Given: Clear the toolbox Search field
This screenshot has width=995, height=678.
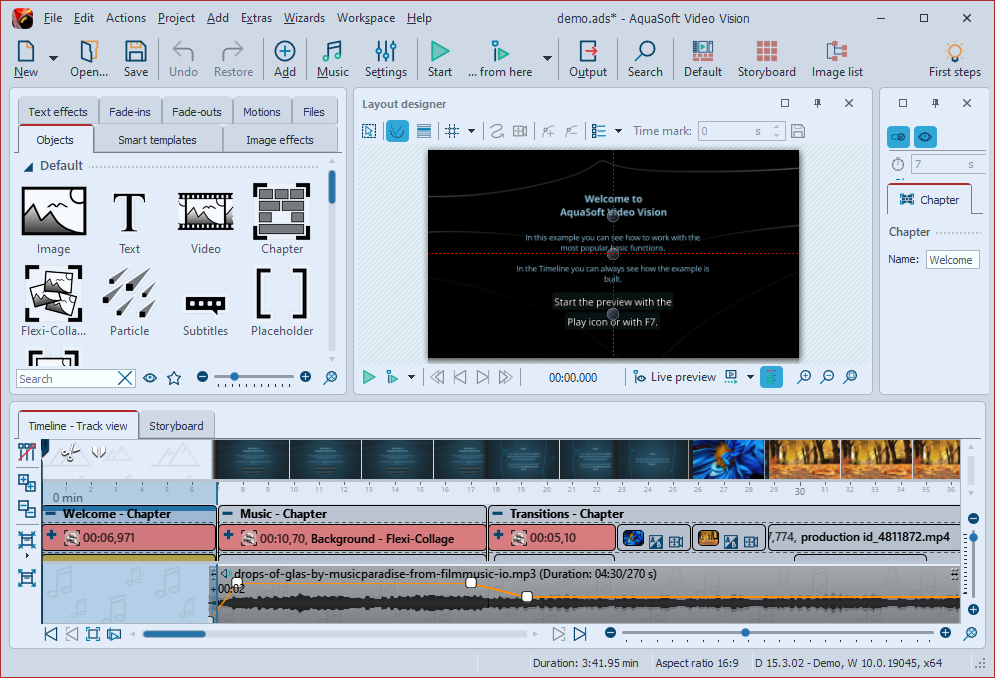Looking at the screenshot, I should point(125,379).
